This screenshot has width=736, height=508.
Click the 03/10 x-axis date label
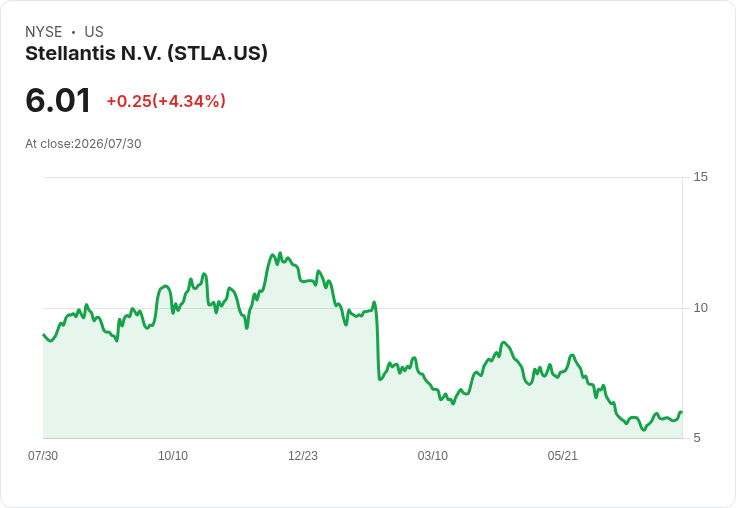(432, 456)
